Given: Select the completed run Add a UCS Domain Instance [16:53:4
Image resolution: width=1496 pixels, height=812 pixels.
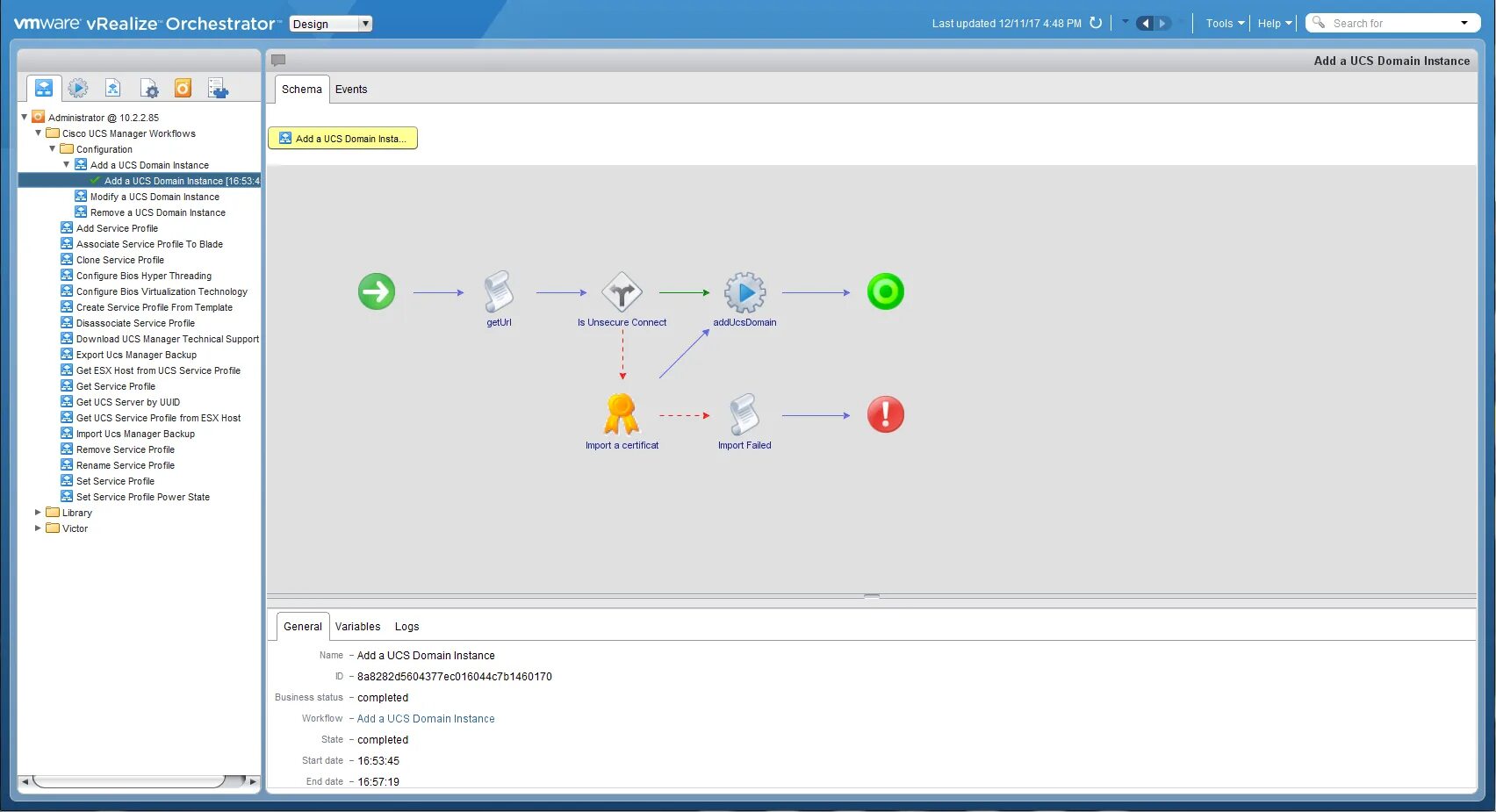Looking at the screenshot, I should (x=182, y=181).
